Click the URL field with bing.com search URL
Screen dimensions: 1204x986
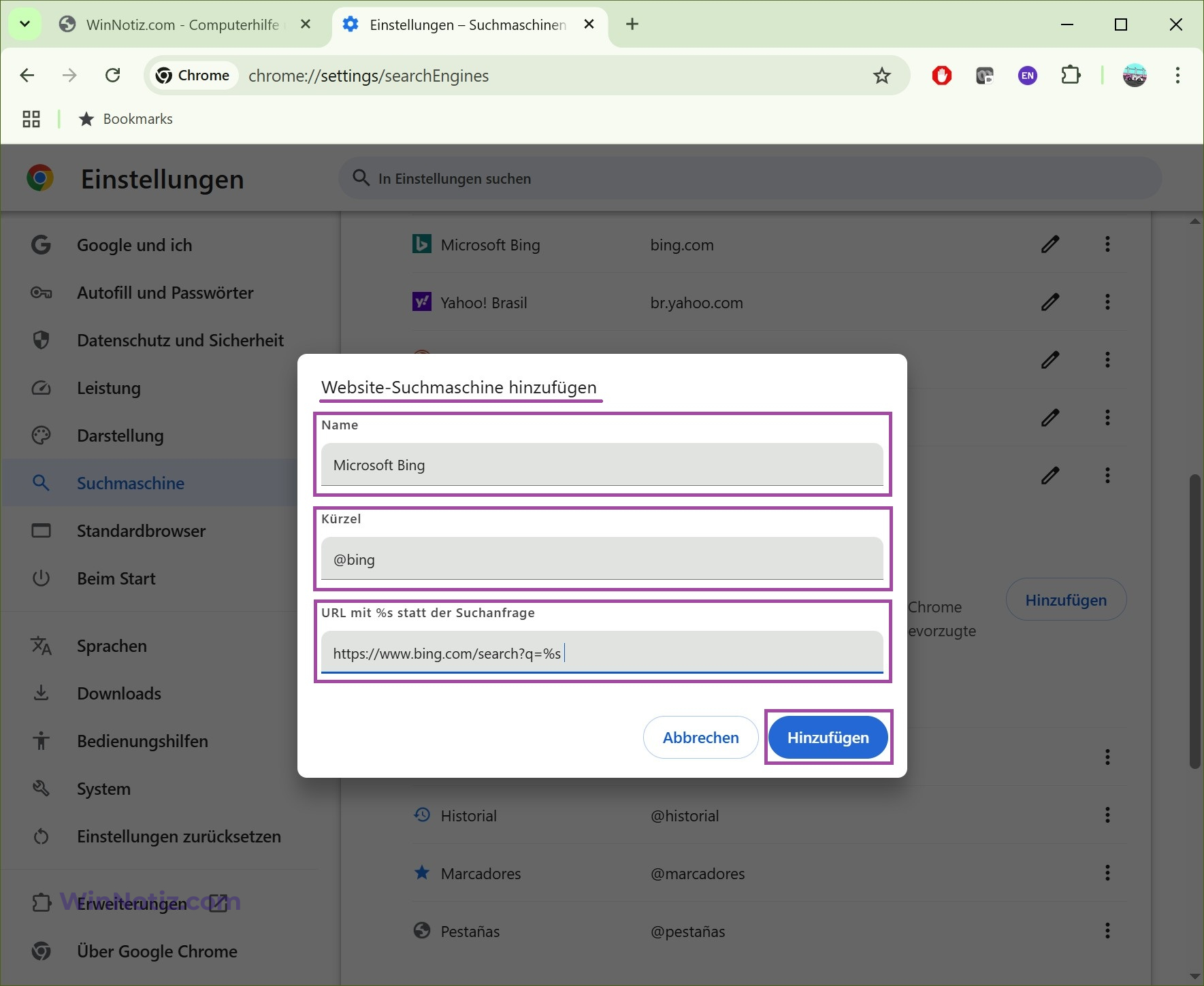(602, 653)
